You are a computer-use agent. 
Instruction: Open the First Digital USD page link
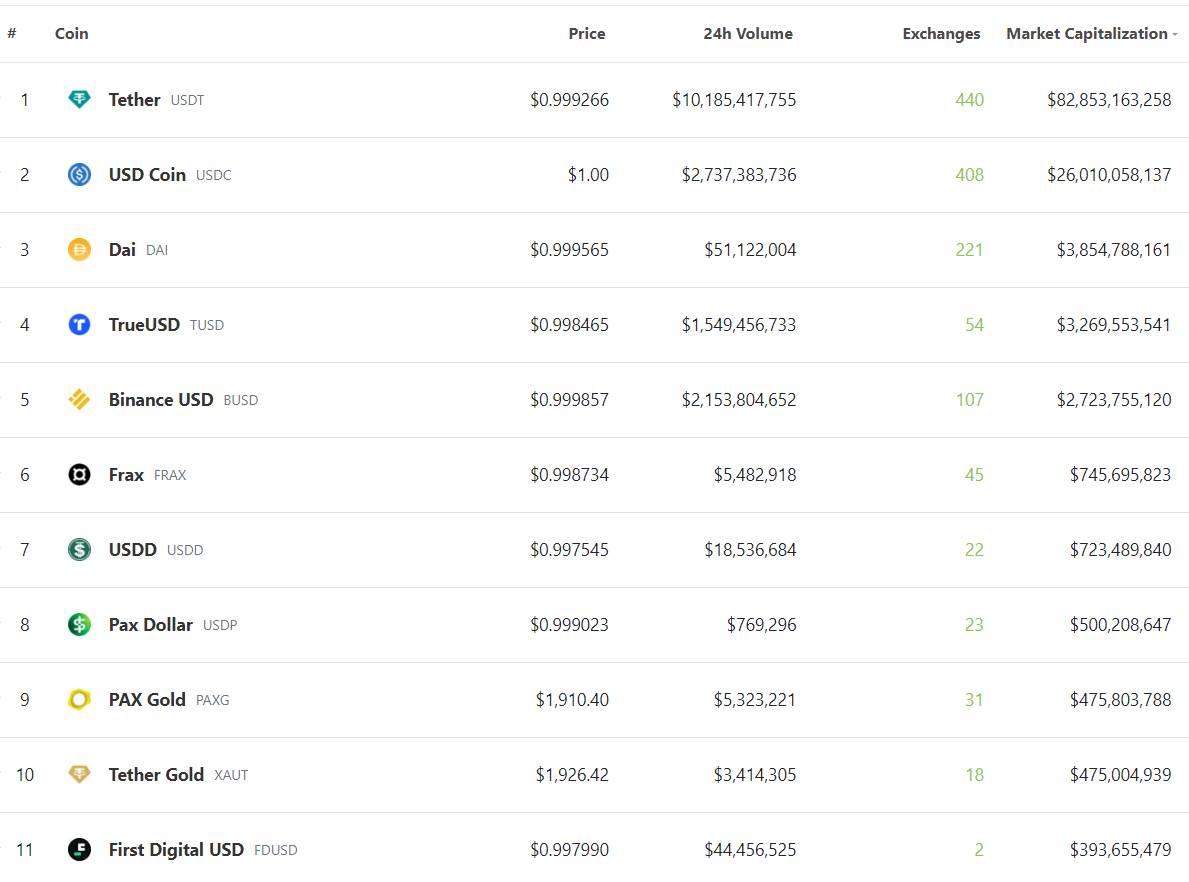pyautogui.click(x=176, y=849)
